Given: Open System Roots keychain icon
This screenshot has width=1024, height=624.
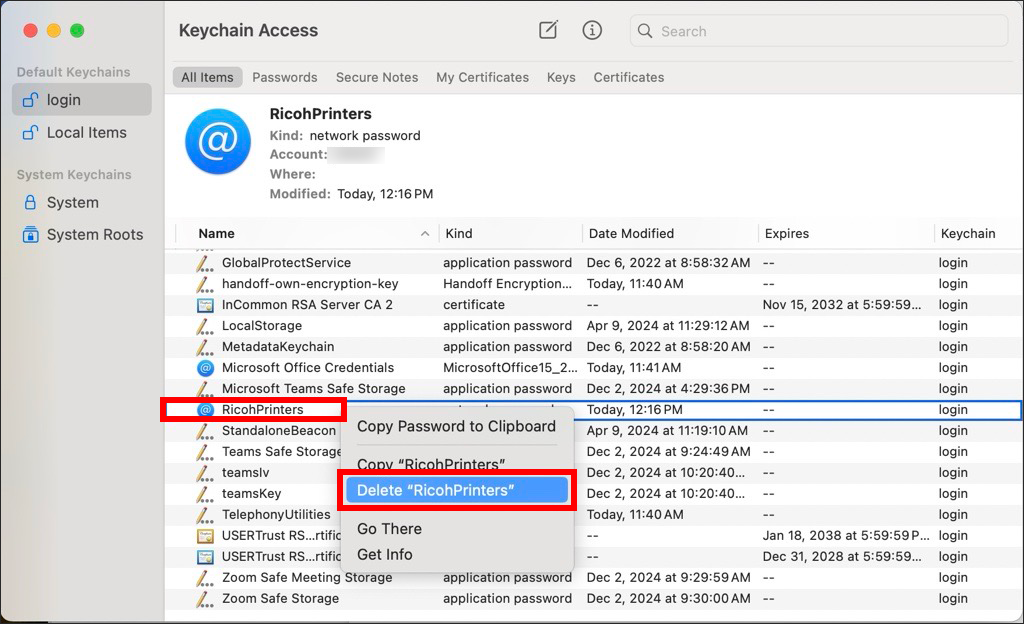Looking at the screenshot, I should [30, 235].
